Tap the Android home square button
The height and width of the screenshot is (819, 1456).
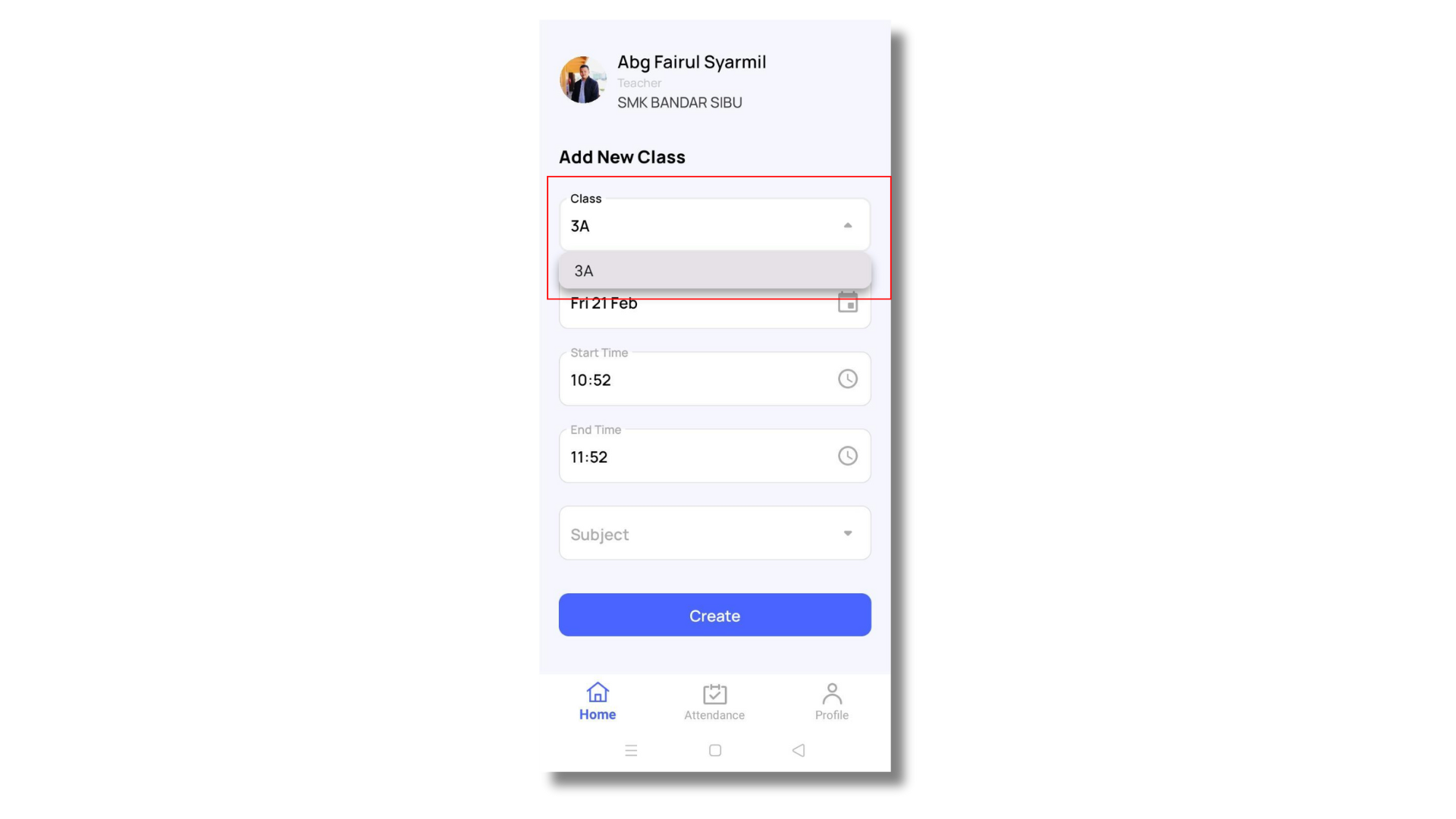click(714, 750)
